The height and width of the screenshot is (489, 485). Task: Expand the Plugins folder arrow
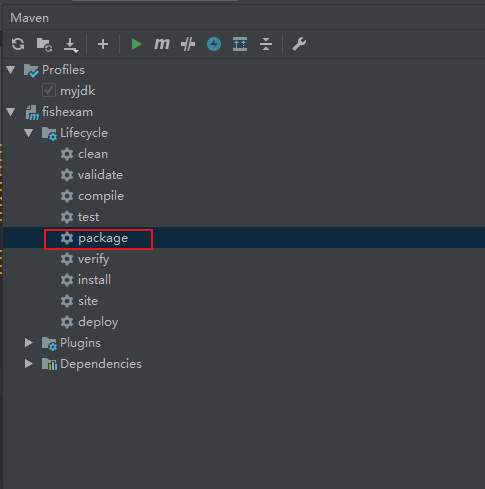click(x=29, y=343)
